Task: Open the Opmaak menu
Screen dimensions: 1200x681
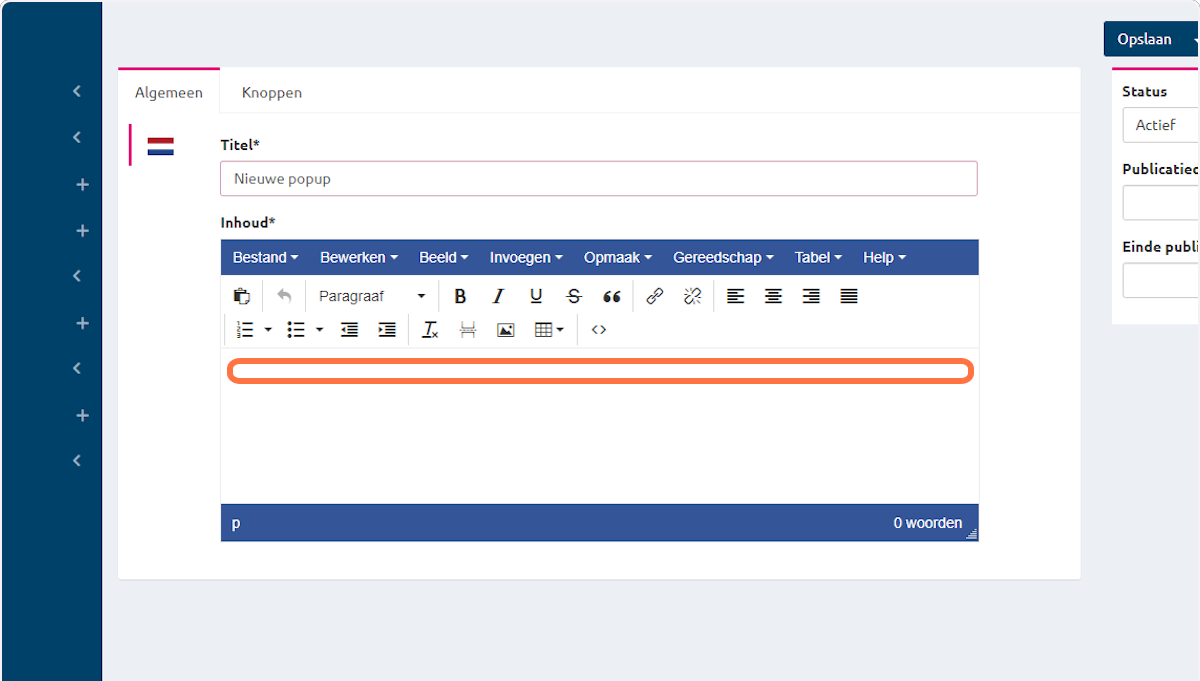Action: (x=617, y=257)
